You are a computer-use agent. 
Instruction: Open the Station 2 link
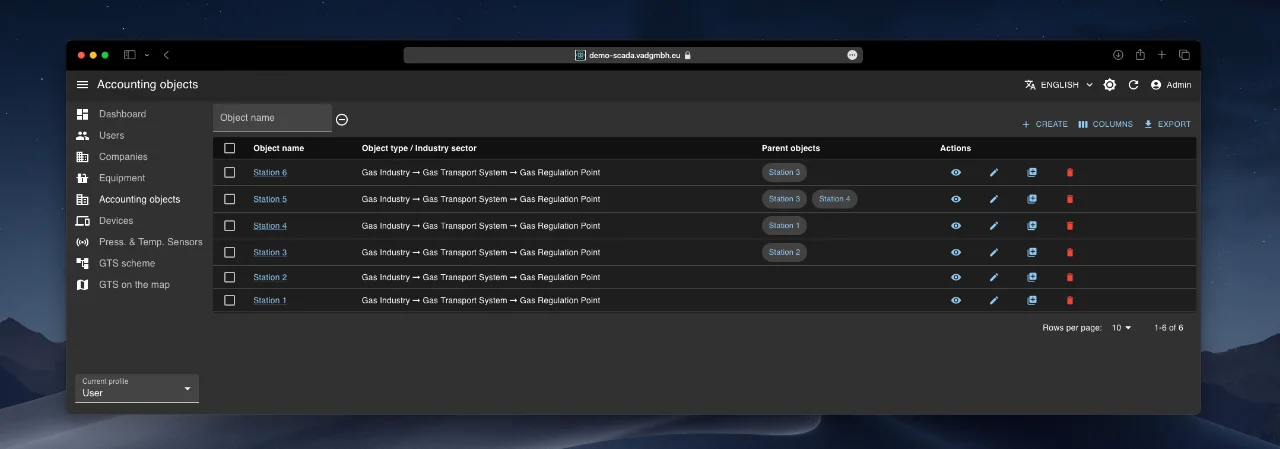point(270,277)
